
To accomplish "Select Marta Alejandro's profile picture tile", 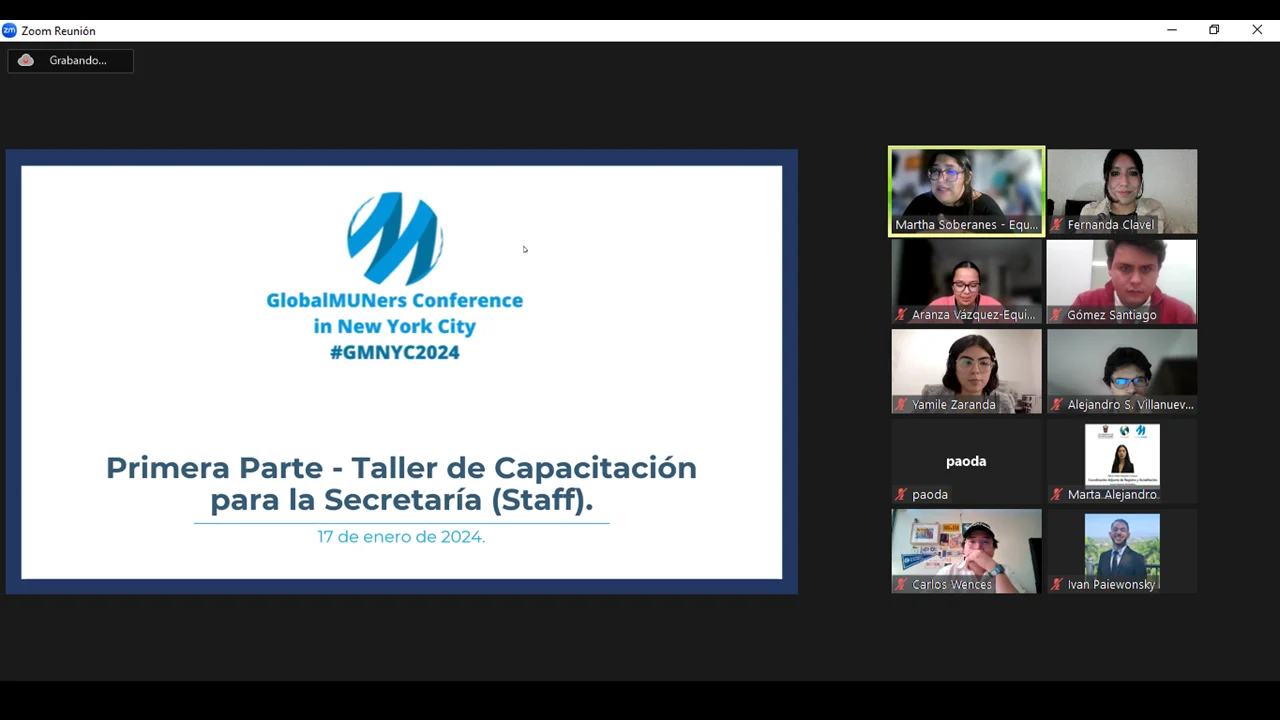I will [1121, 455].
